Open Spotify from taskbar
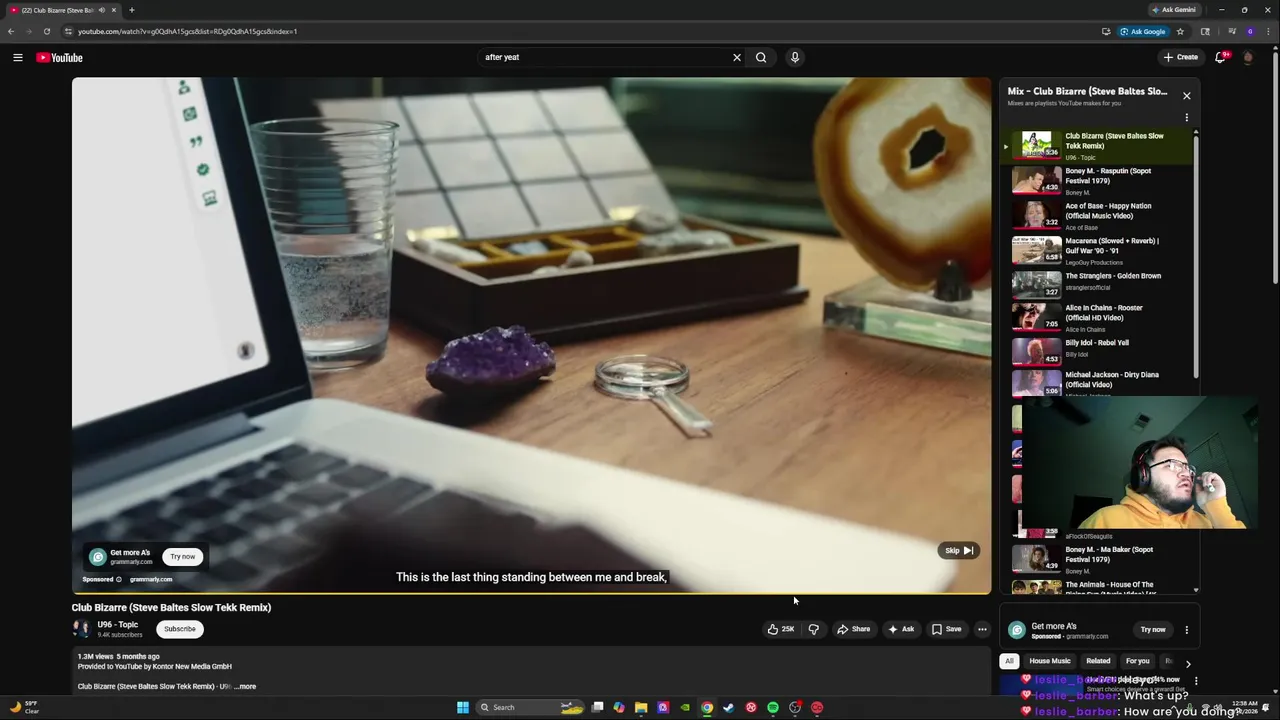The image size is (1280, 720). tap(773, 707)
